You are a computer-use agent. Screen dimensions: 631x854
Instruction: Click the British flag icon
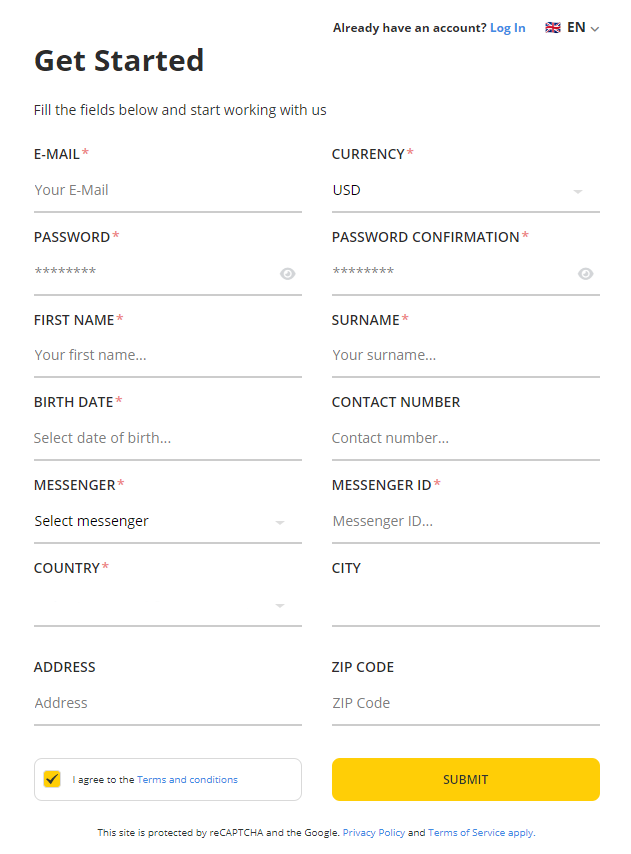pos(553,28)
